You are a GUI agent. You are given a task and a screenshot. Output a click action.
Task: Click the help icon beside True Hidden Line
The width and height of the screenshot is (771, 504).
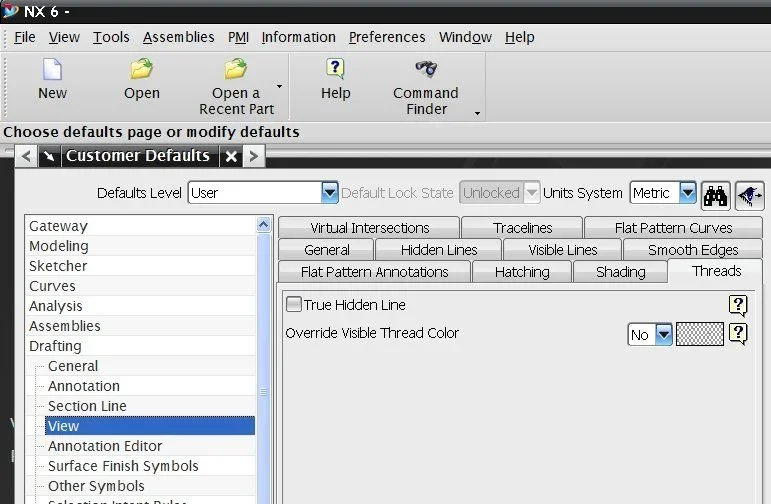(x=738, y=305)
